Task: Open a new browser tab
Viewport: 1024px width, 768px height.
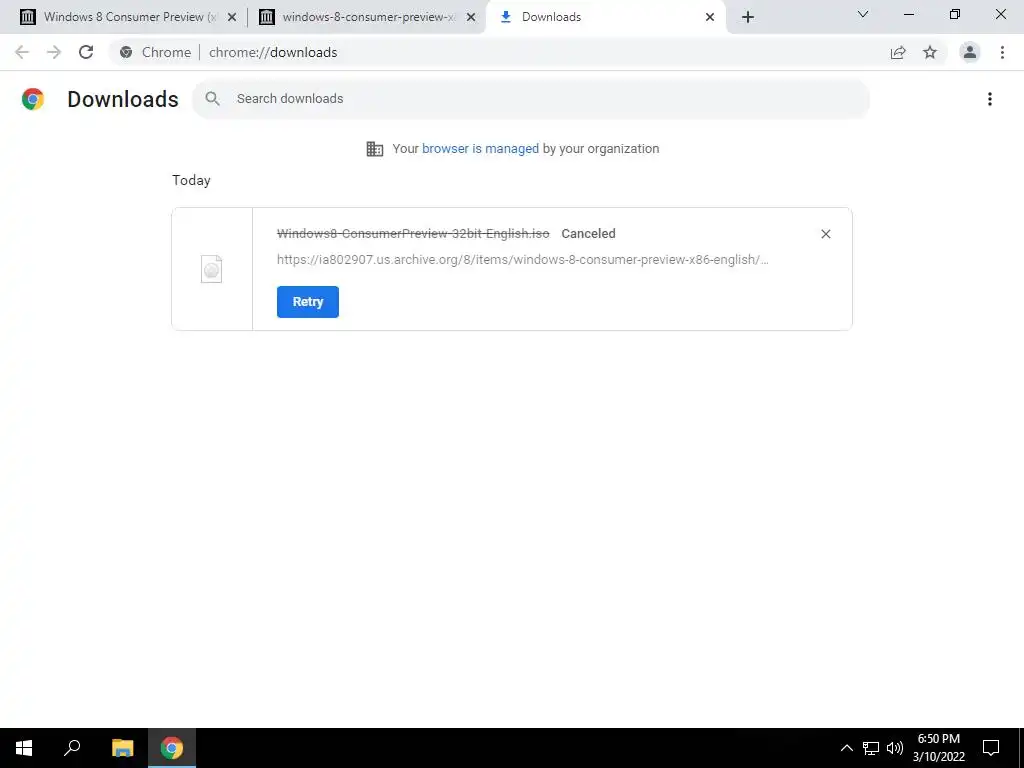Action: coord(748,17)
